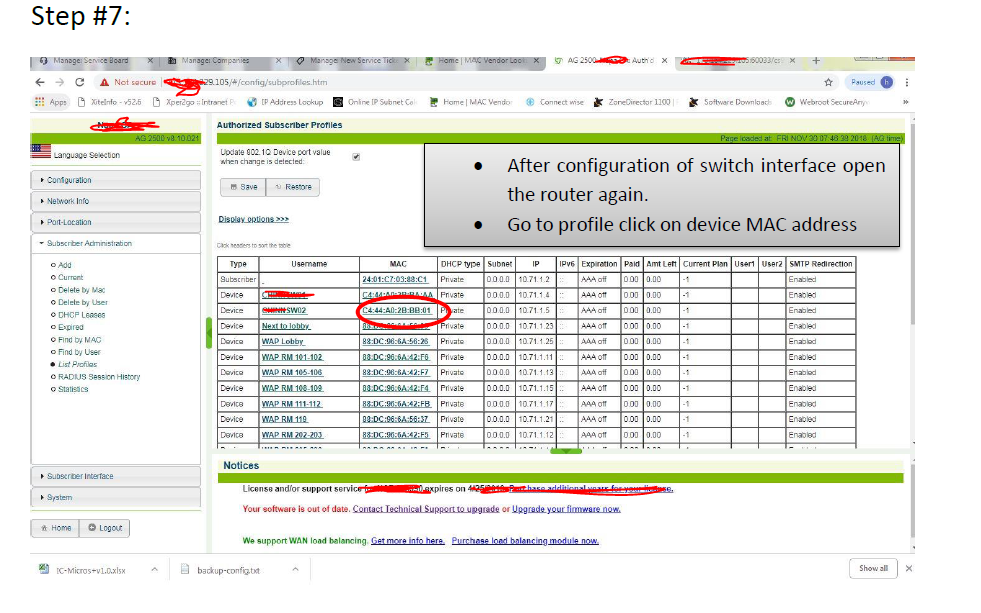Click the green splitter handle above Notices
Screen dimensions: 981x613
(566, 452)
